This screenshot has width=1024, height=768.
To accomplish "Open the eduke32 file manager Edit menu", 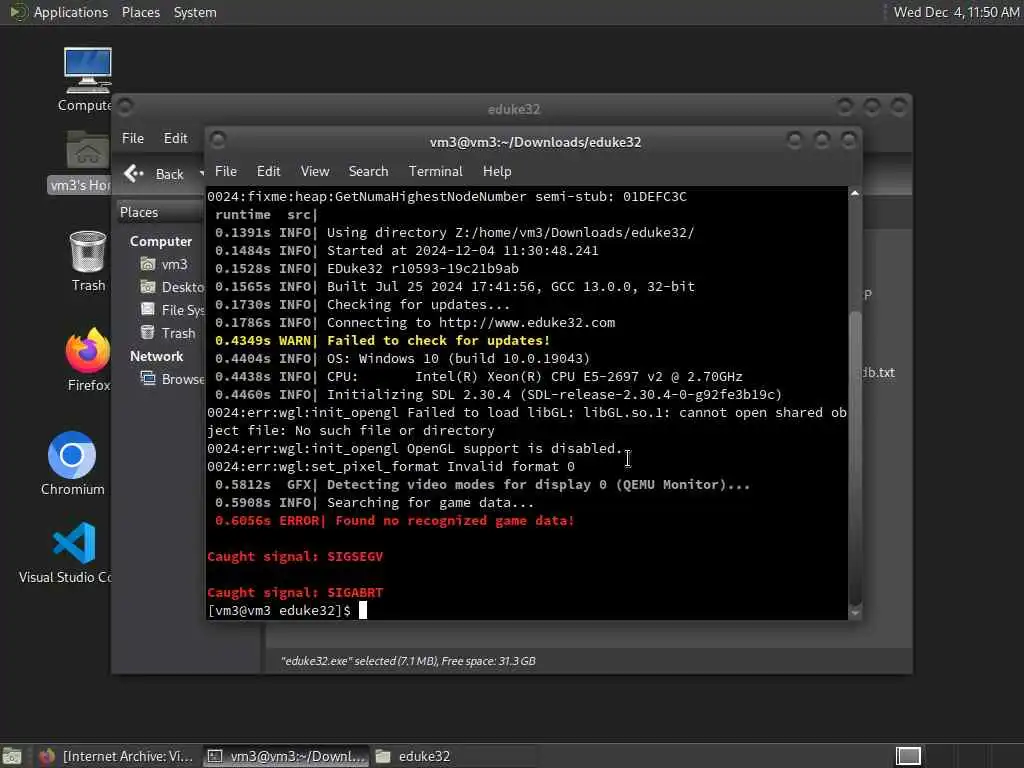I will pyautogui.click(x=175, y=138).
